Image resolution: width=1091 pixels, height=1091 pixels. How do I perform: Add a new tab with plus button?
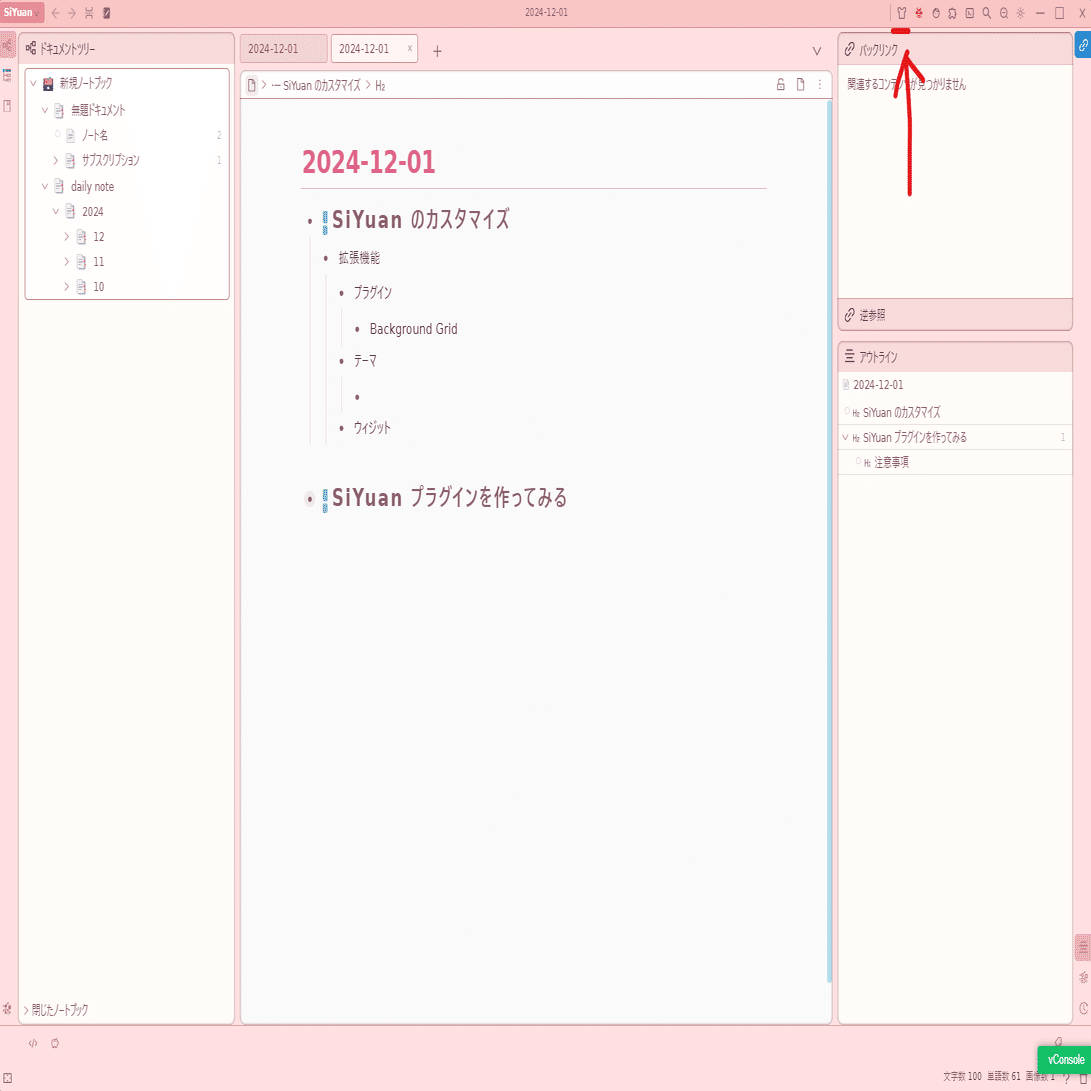coord(437,51)
